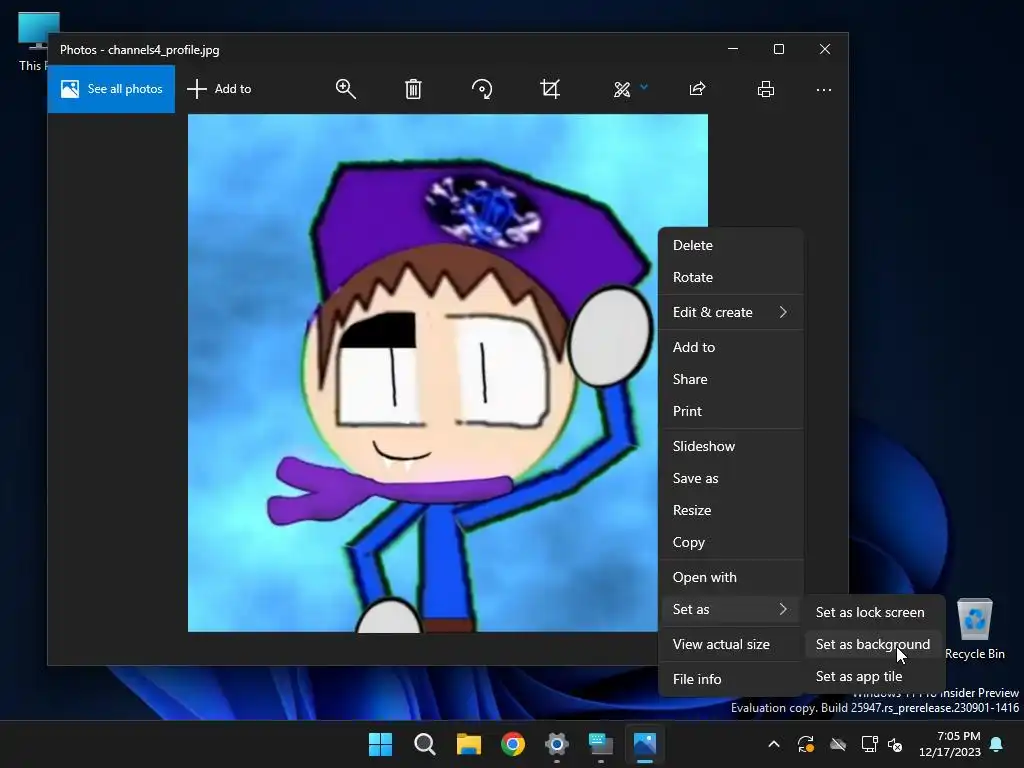Expand the Edit & Create dropdown arrow
The image size is (1024, 768).
[644, 86]
